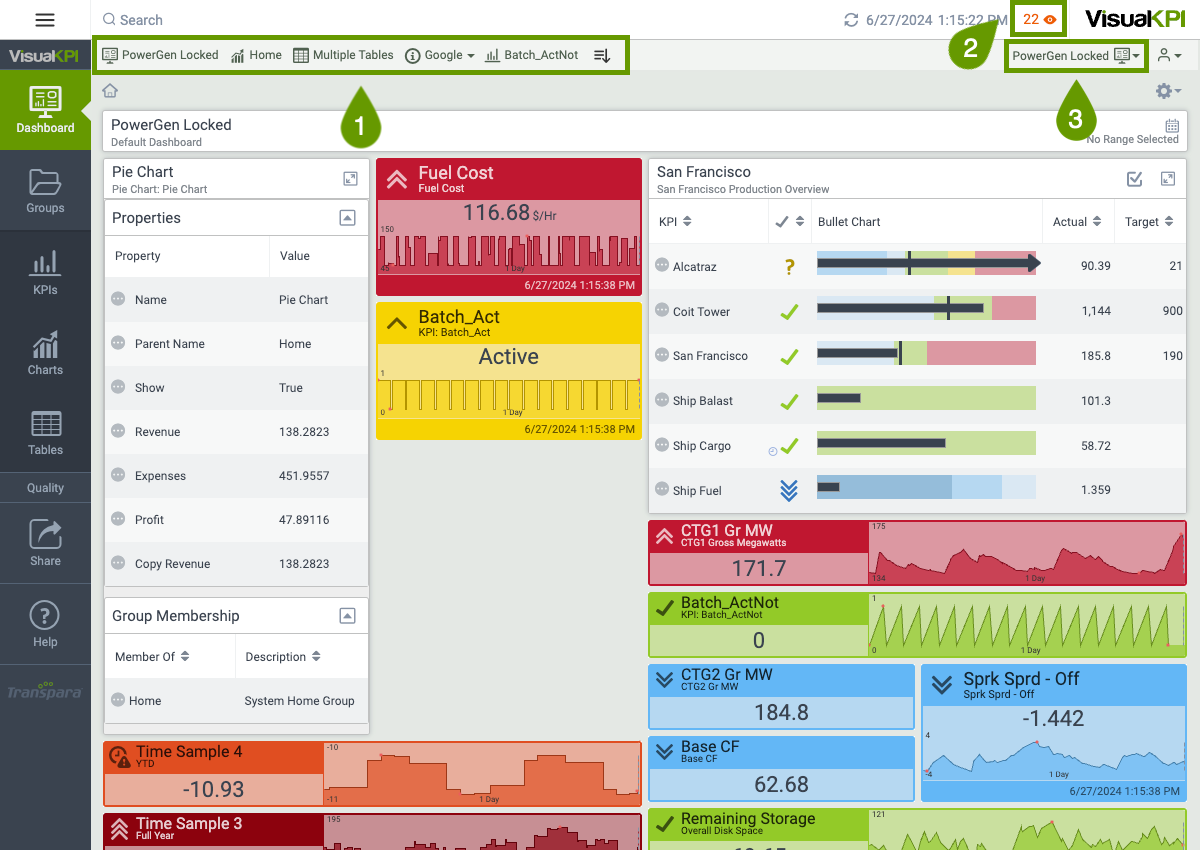Open the PowerGen Locked profile dropdown
Screen dimensions: 1200x850
(1075, 56)
